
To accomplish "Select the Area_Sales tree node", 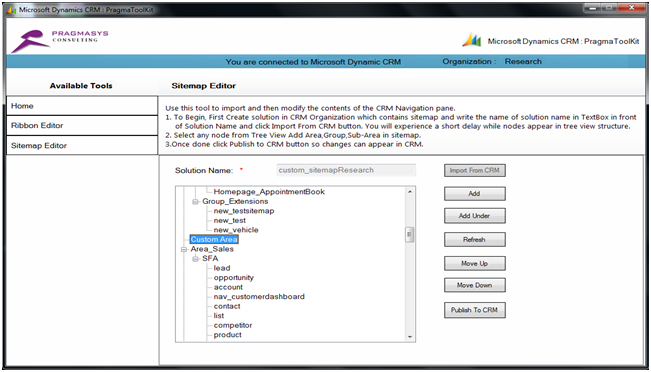I will (212, 249).
